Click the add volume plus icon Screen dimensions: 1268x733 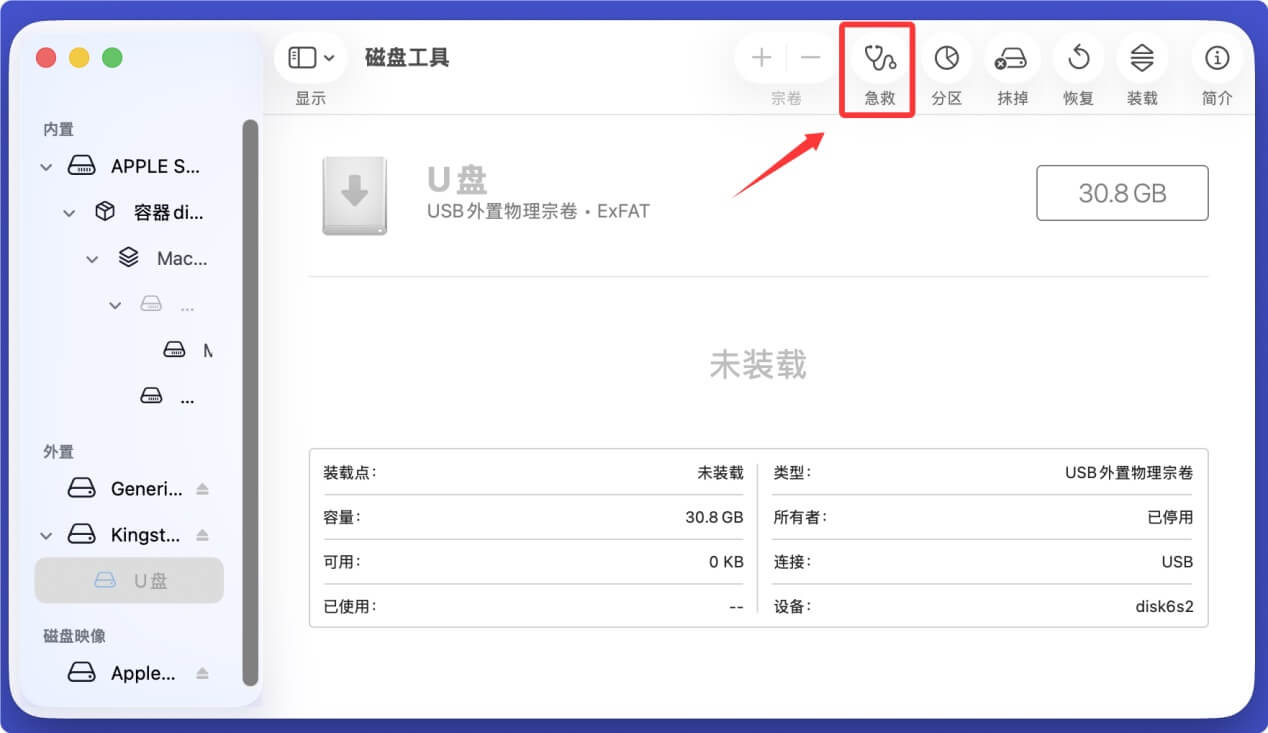[x=760, y=58]
